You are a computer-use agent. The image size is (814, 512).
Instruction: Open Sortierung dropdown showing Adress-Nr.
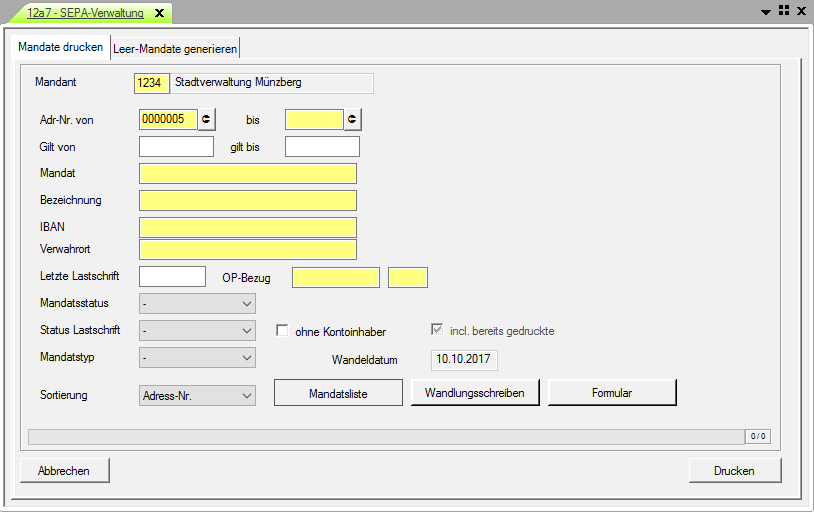(x=197, y=395)
